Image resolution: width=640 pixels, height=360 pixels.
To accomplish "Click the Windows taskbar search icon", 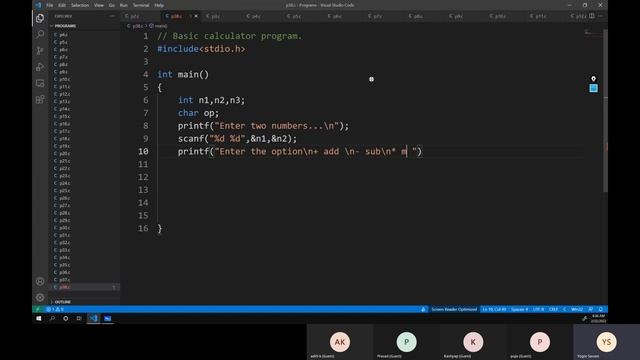I will click(52, 318).
